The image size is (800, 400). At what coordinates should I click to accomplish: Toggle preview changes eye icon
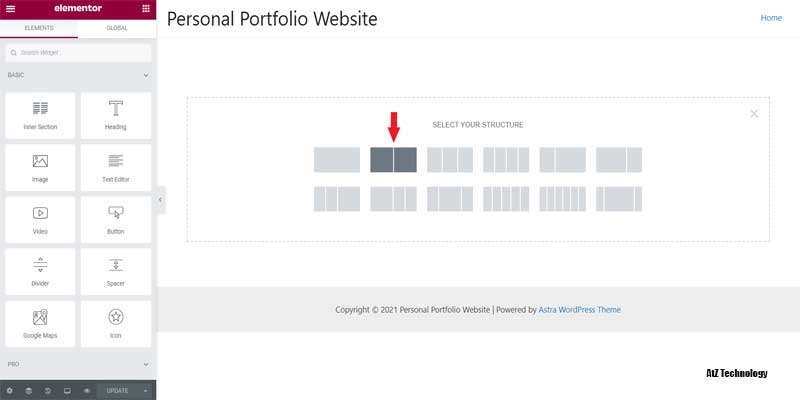pos(87,390)
